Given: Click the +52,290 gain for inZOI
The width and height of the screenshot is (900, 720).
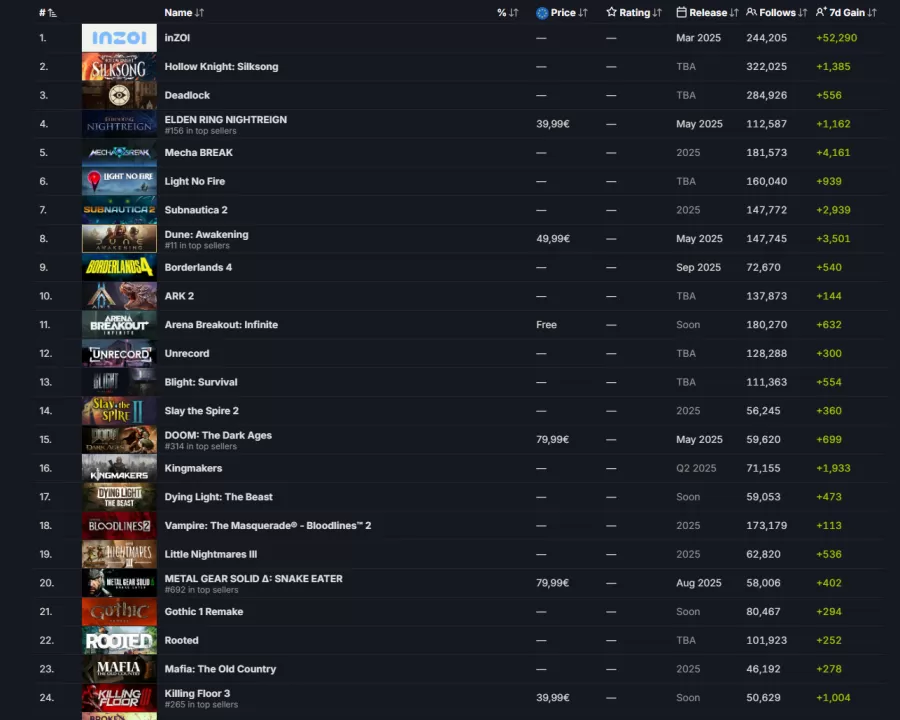Looking at the screenshot, I should pos(836,38).
